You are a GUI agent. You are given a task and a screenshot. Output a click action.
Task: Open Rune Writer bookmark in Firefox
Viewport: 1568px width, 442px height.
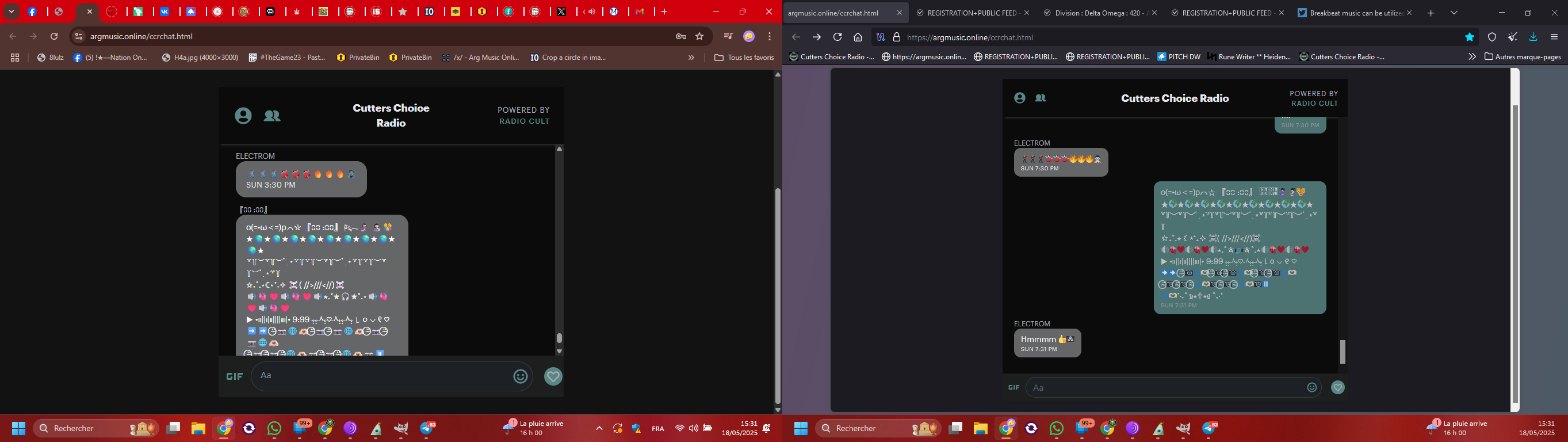[x=1249, y=56]
